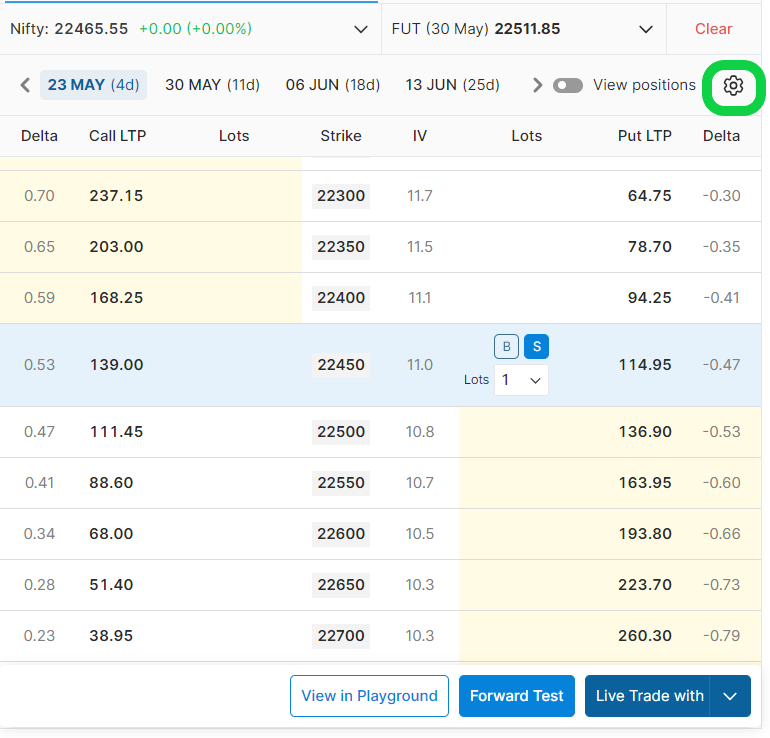Click the IV column header
The image size is (770, 738).
(x=420, y=136)
